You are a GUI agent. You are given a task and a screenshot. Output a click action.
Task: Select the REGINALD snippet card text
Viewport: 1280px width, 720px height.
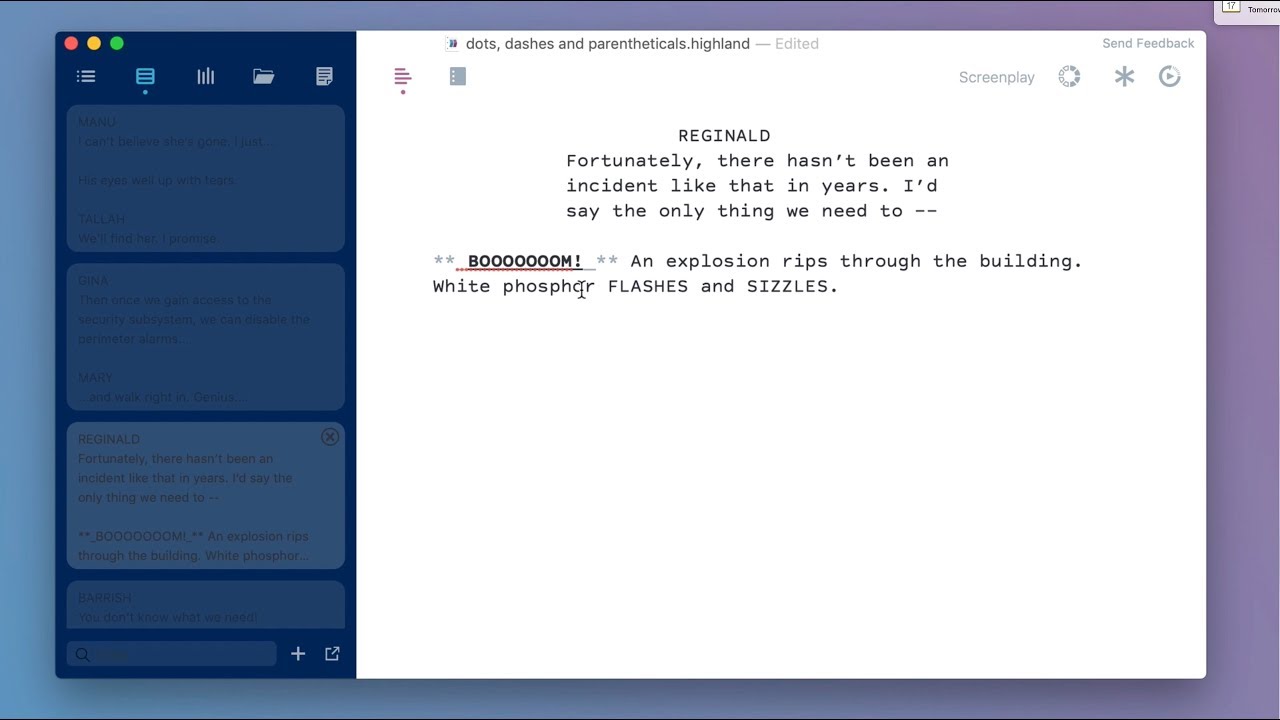pos(206,496)
